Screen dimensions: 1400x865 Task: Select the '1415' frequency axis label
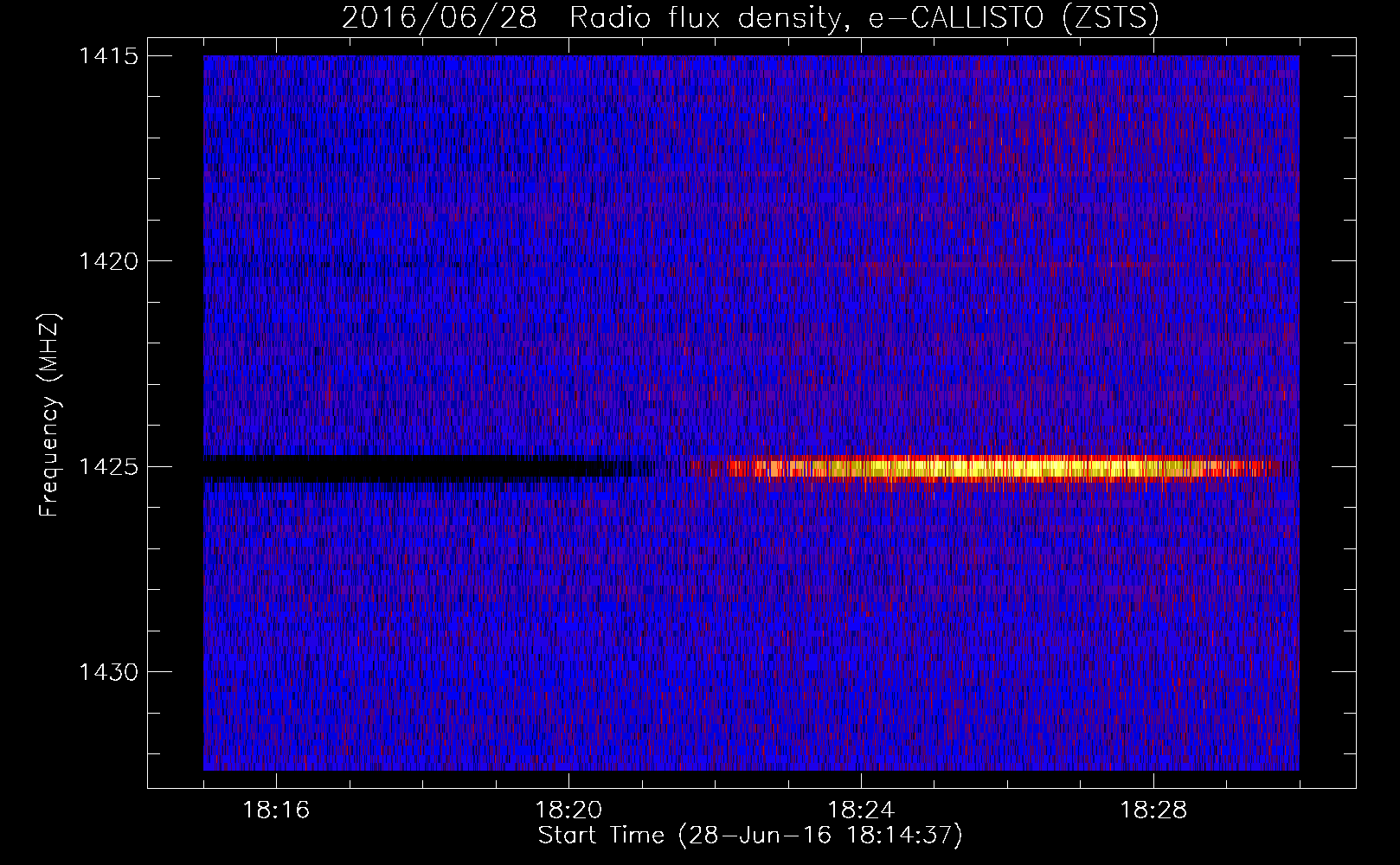(x=108, y=56)
